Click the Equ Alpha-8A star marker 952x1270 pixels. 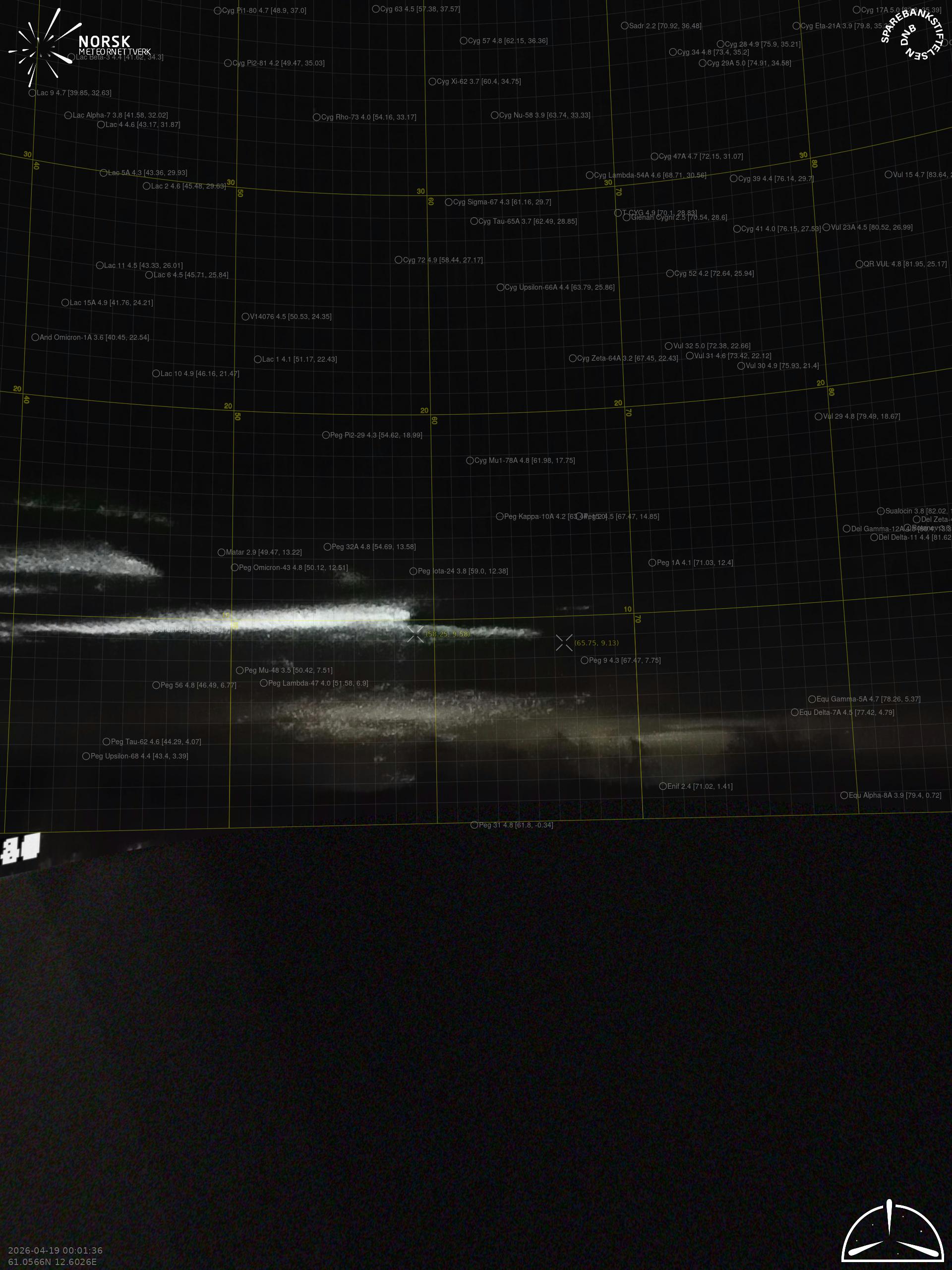[844, 795]
